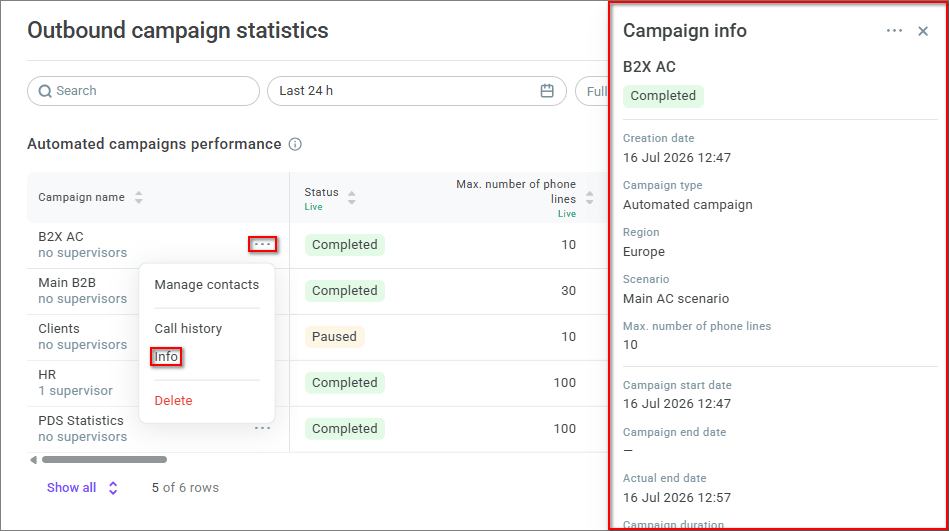Click the Main B2B campaign name
Screen dimensions: 949x531
click(67, 283)
